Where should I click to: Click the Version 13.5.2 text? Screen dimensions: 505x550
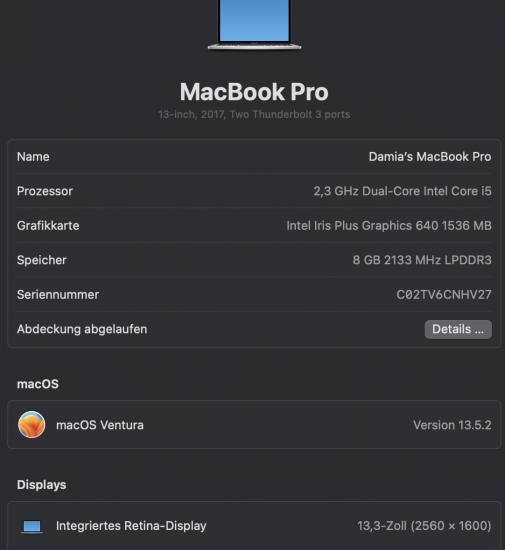[452, 425]
